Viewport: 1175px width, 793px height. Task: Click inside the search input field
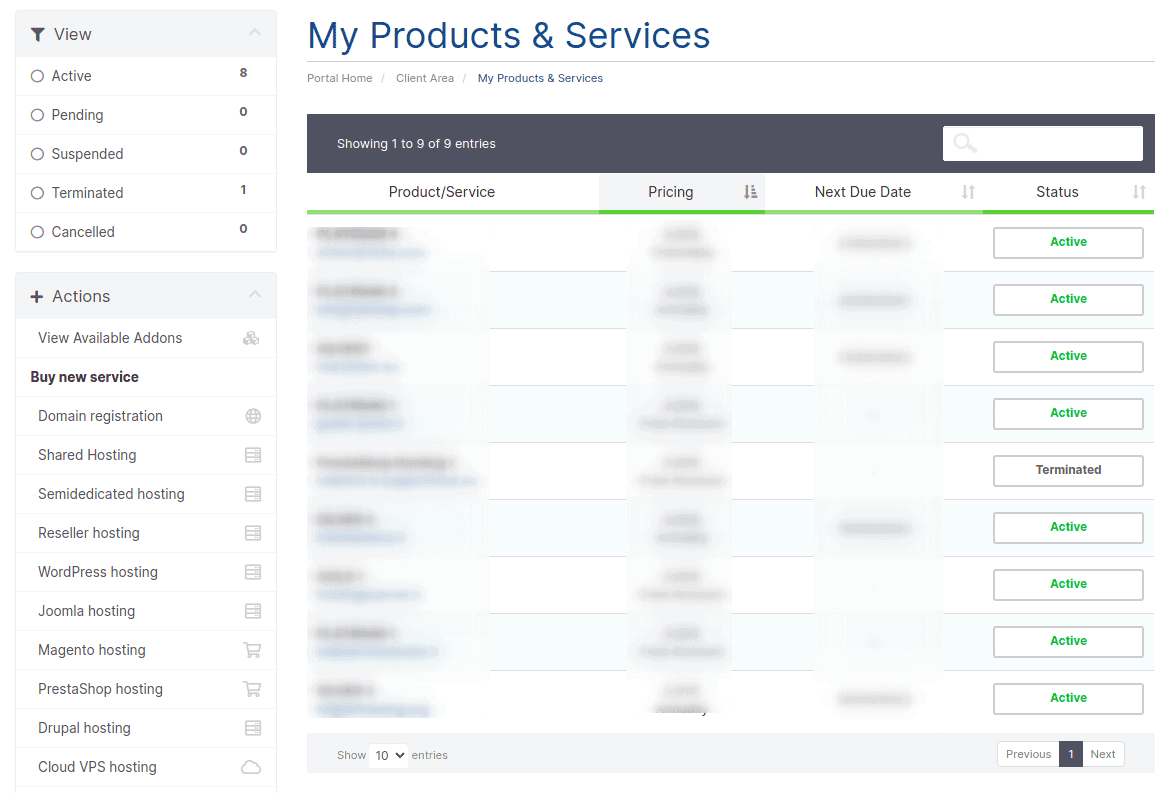1043,143
